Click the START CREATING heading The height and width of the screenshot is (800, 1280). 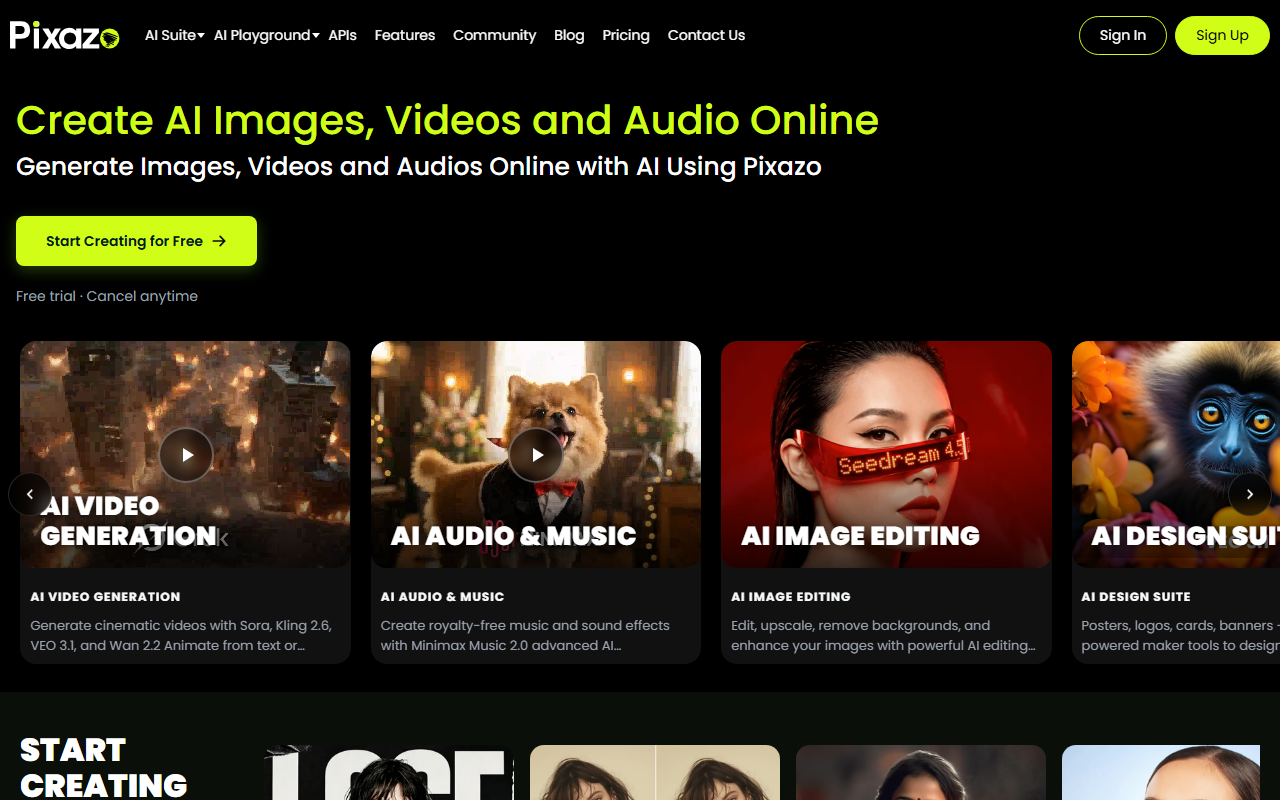pyautogui.click(x=104, y=767)
